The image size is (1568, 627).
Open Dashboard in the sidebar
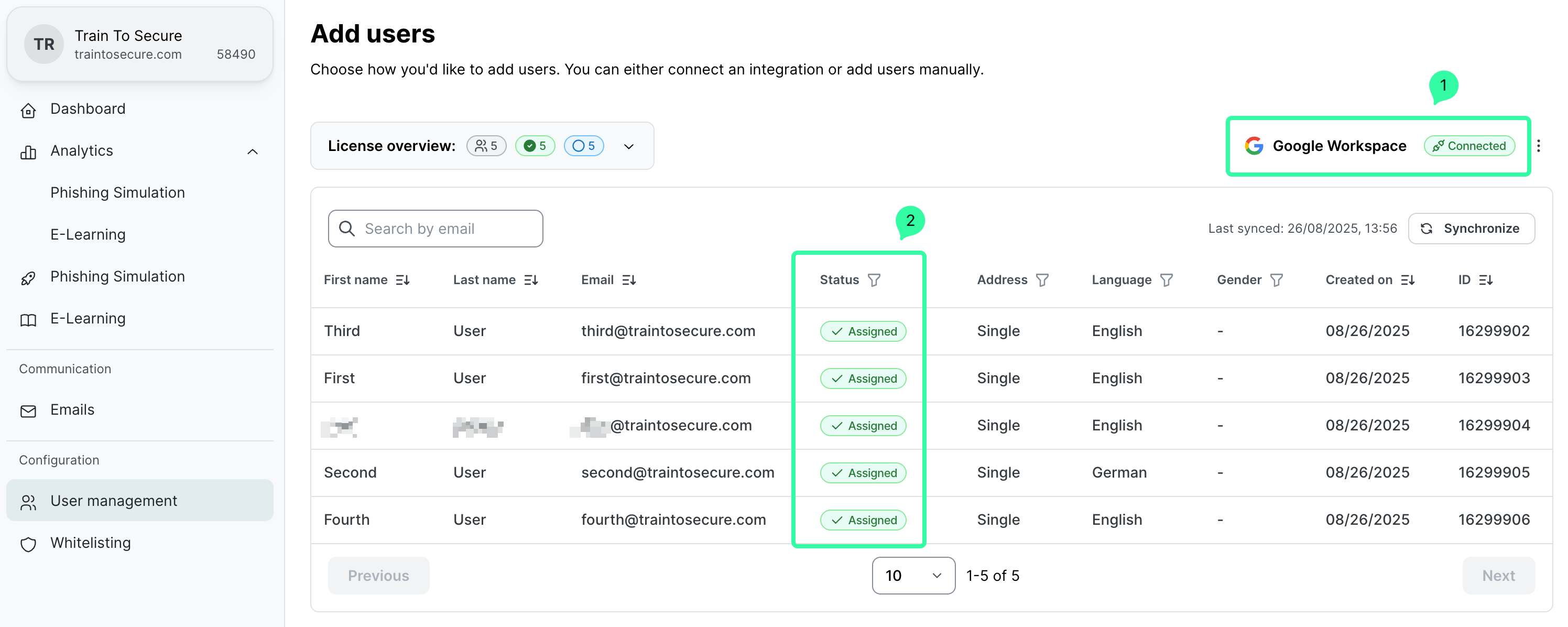tap(88, 109)
